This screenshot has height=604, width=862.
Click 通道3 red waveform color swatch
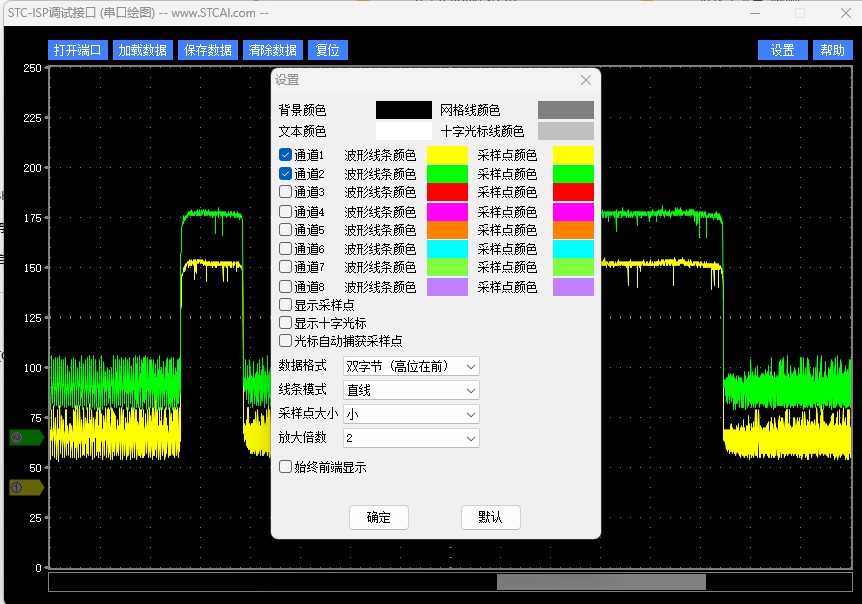point(447,192)
